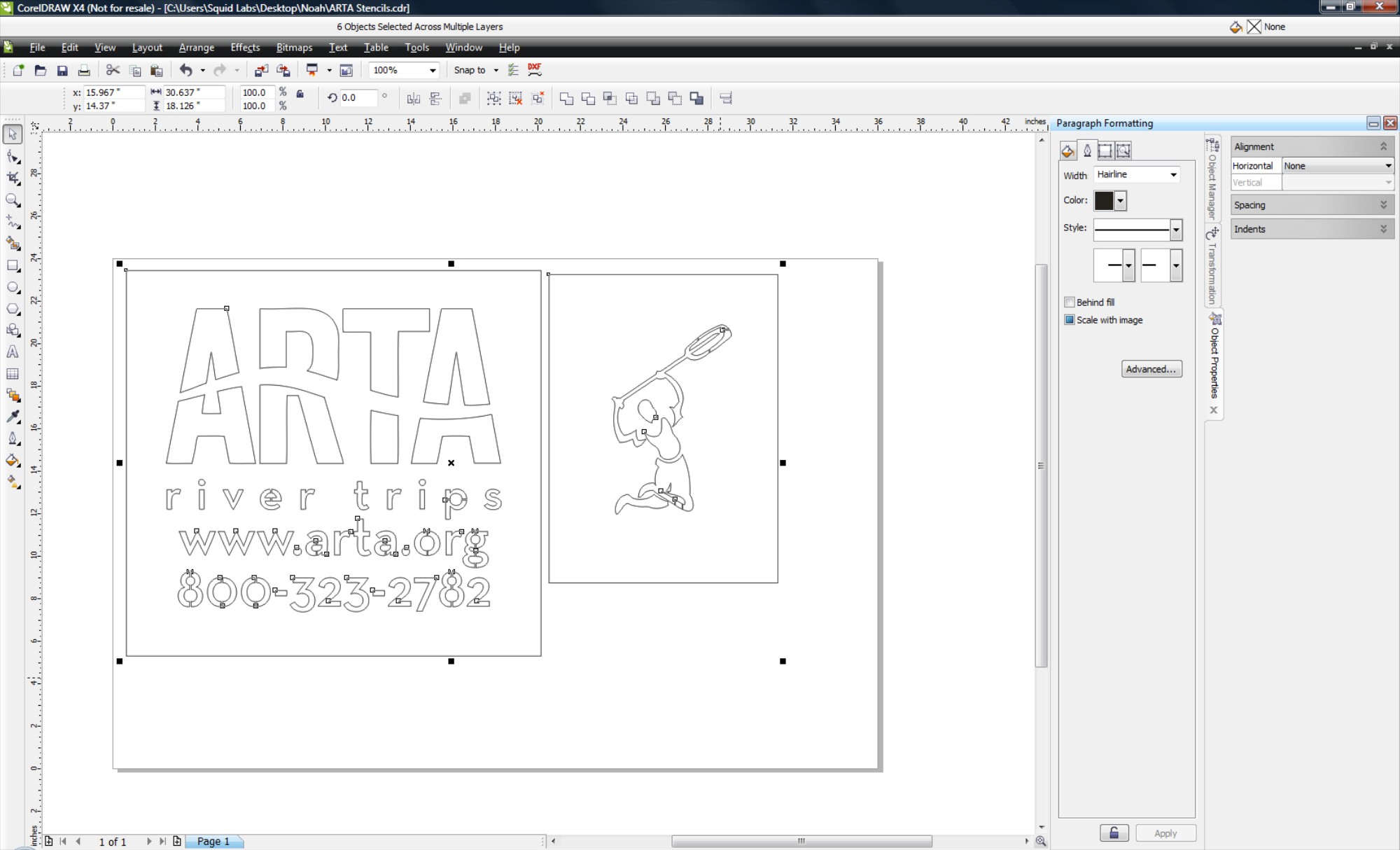This screenshot has height=850, width=1400.
Task: Click the black outline color swatch
Action: (1104, 201)
